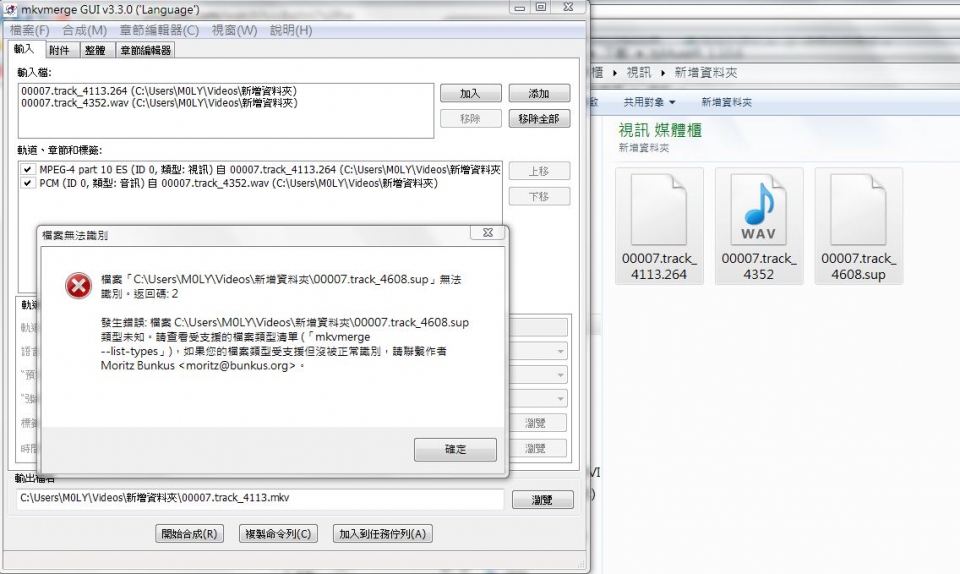Click the 開始合成(R) button

[189, 534]
